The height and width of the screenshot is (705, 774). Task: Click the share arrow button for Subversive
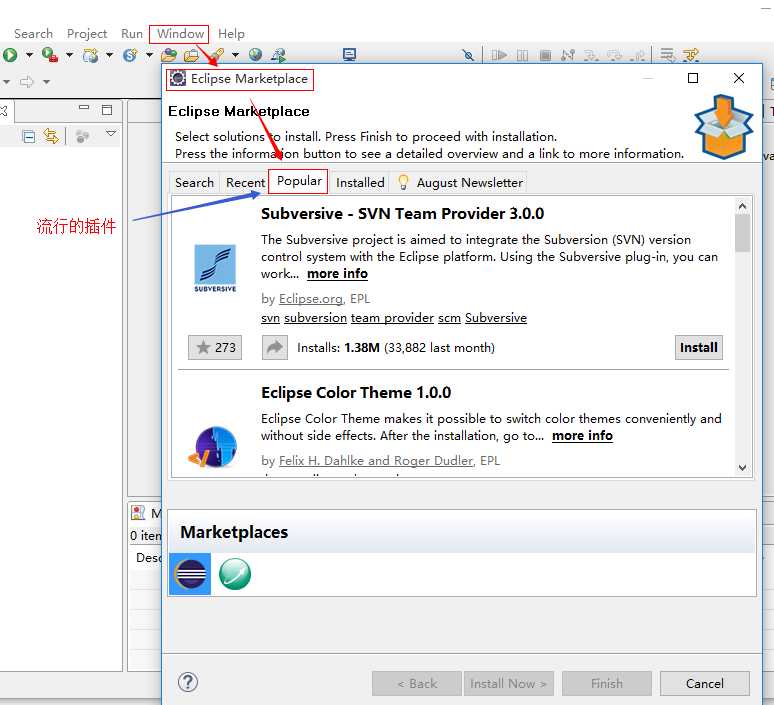(x=275, y=348)
